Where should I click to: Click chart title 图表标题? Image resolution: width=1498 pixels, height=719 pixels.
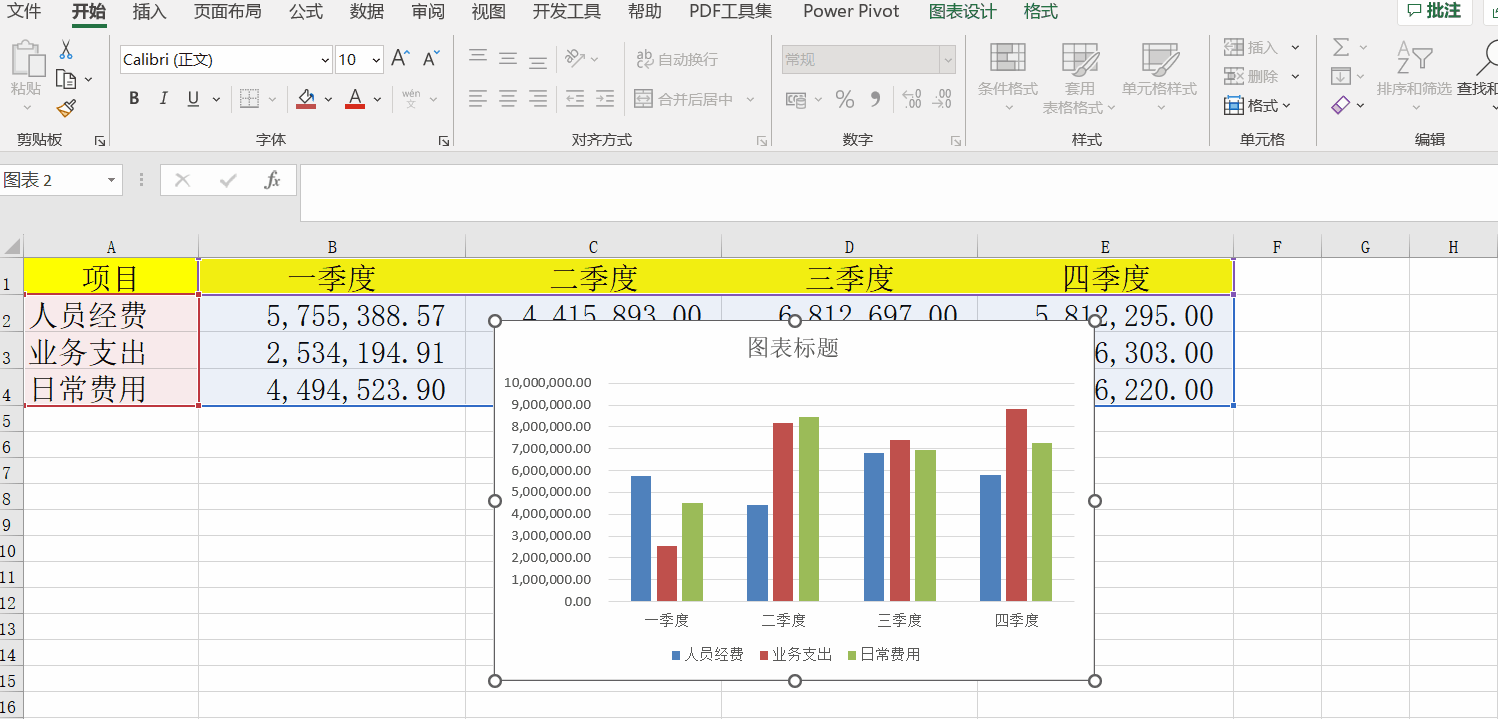[x=793, y=348]
